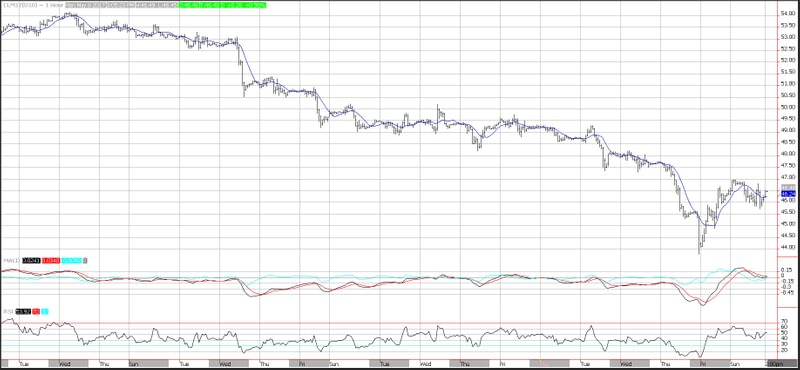Screen dimensions: 800x370
Task: Click the small gray box after MACD values
Action: [85, 260]
